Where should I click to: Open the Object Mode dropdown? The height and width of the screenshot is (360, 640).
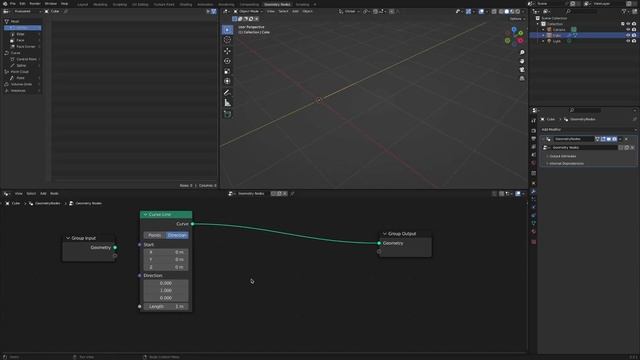[249, 11]
